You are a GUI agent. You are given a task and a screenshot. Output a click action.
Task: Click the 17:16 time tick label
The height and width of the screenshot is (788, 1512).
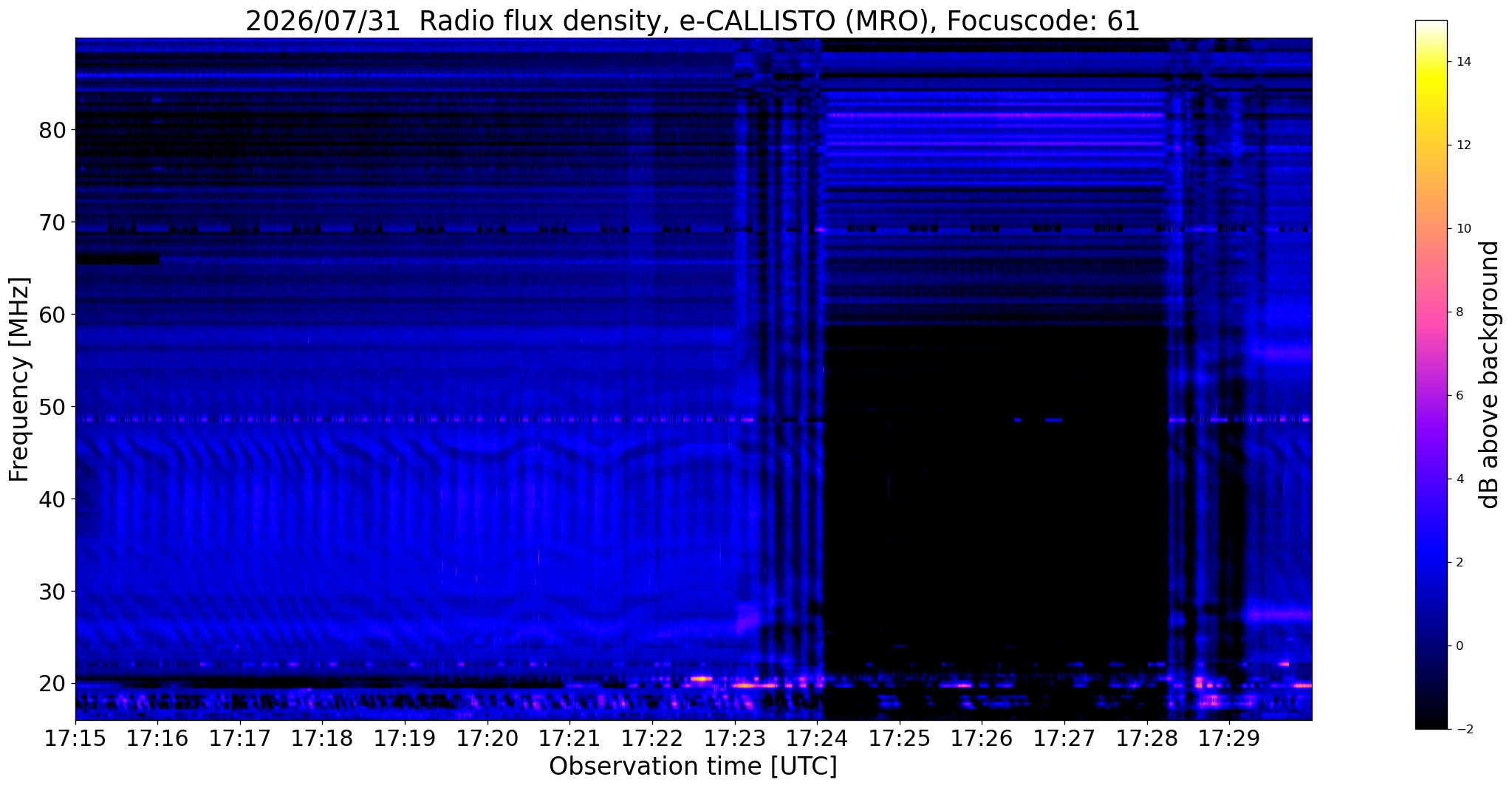pyautogui.click(x=157, y=739)
